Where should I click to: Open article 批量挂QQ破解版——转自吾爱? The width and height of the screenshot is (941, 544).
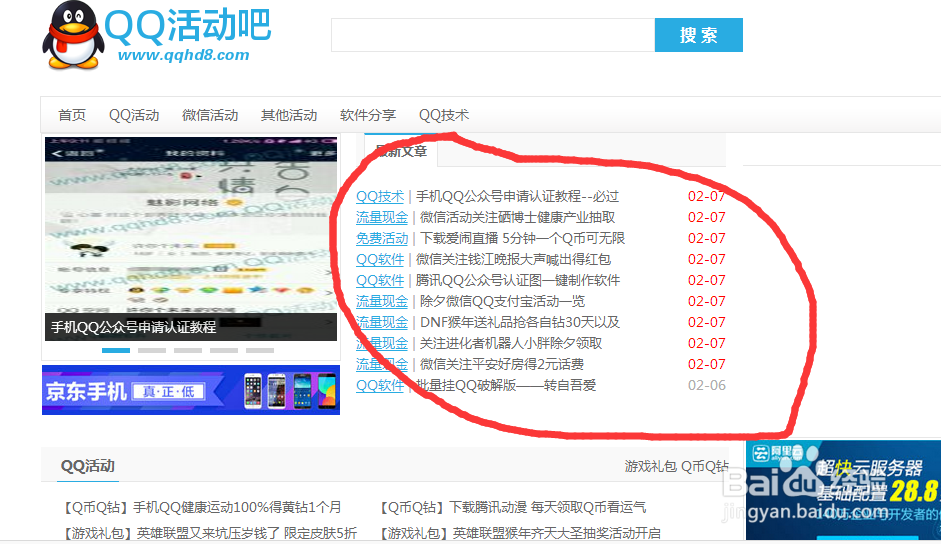coord(506,385)
